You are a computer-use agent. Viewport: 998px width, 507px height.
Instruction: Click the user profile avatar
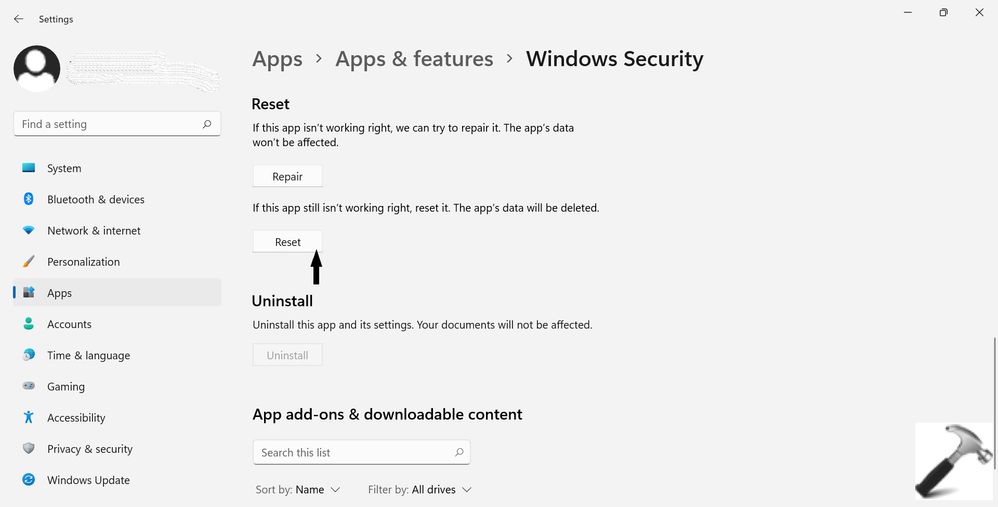(x=37, y=69)
